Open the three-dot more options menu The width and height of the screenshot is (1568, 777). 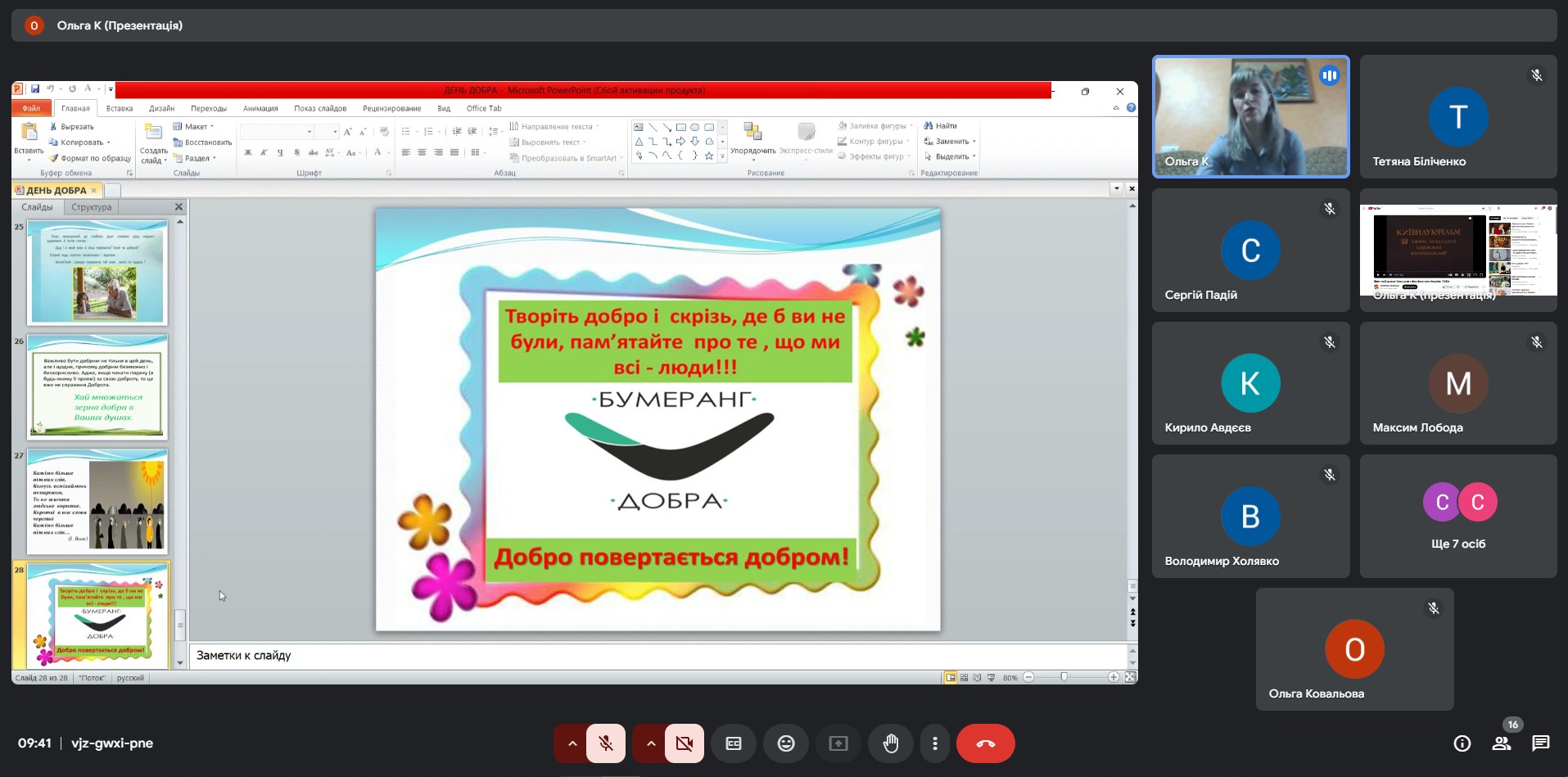click(935, 743)
